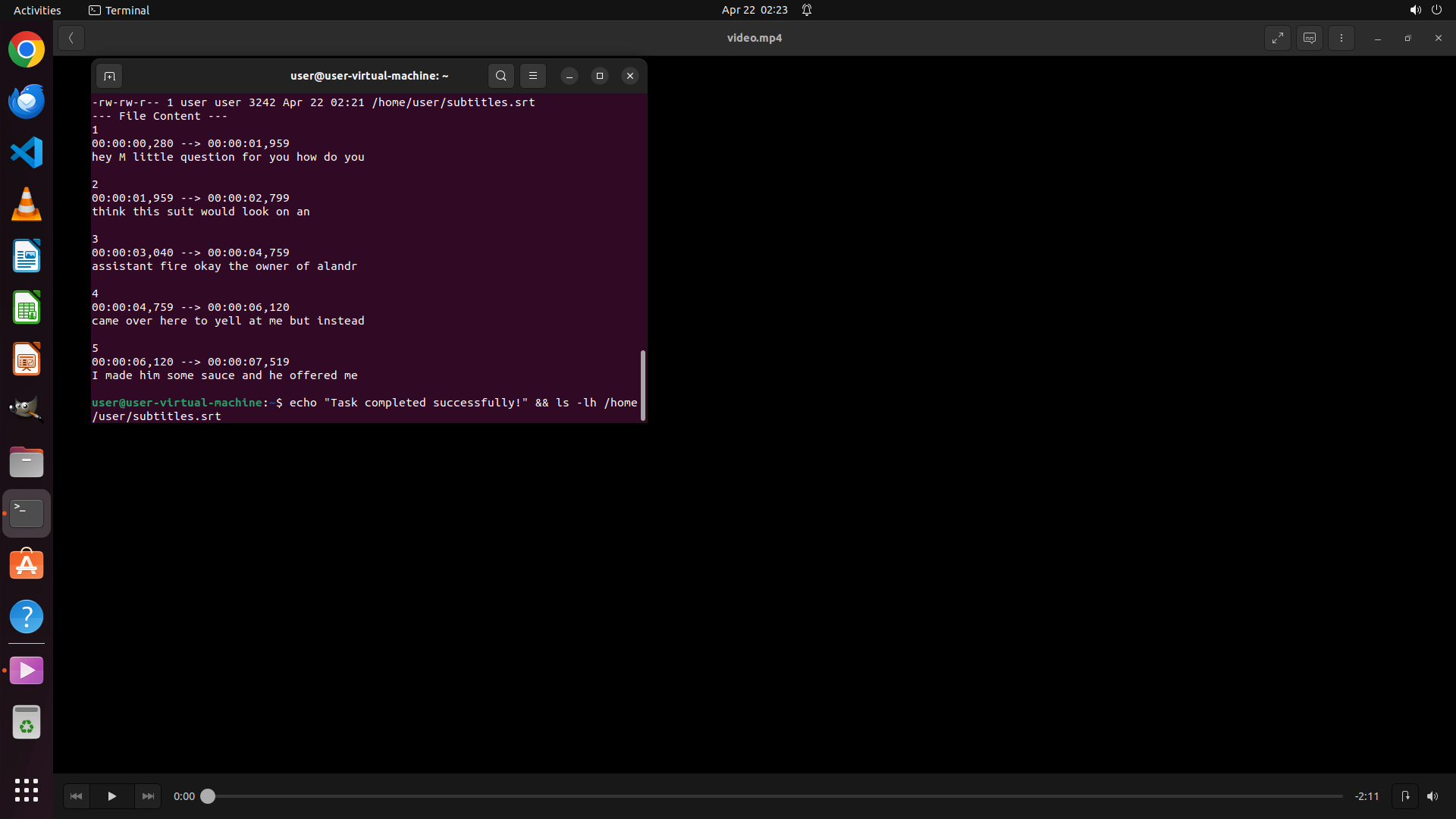The height and width of the screenshot is (819, 1456).
Task: Toggle the playback repeat mode icon
Action: (1405, 796)
